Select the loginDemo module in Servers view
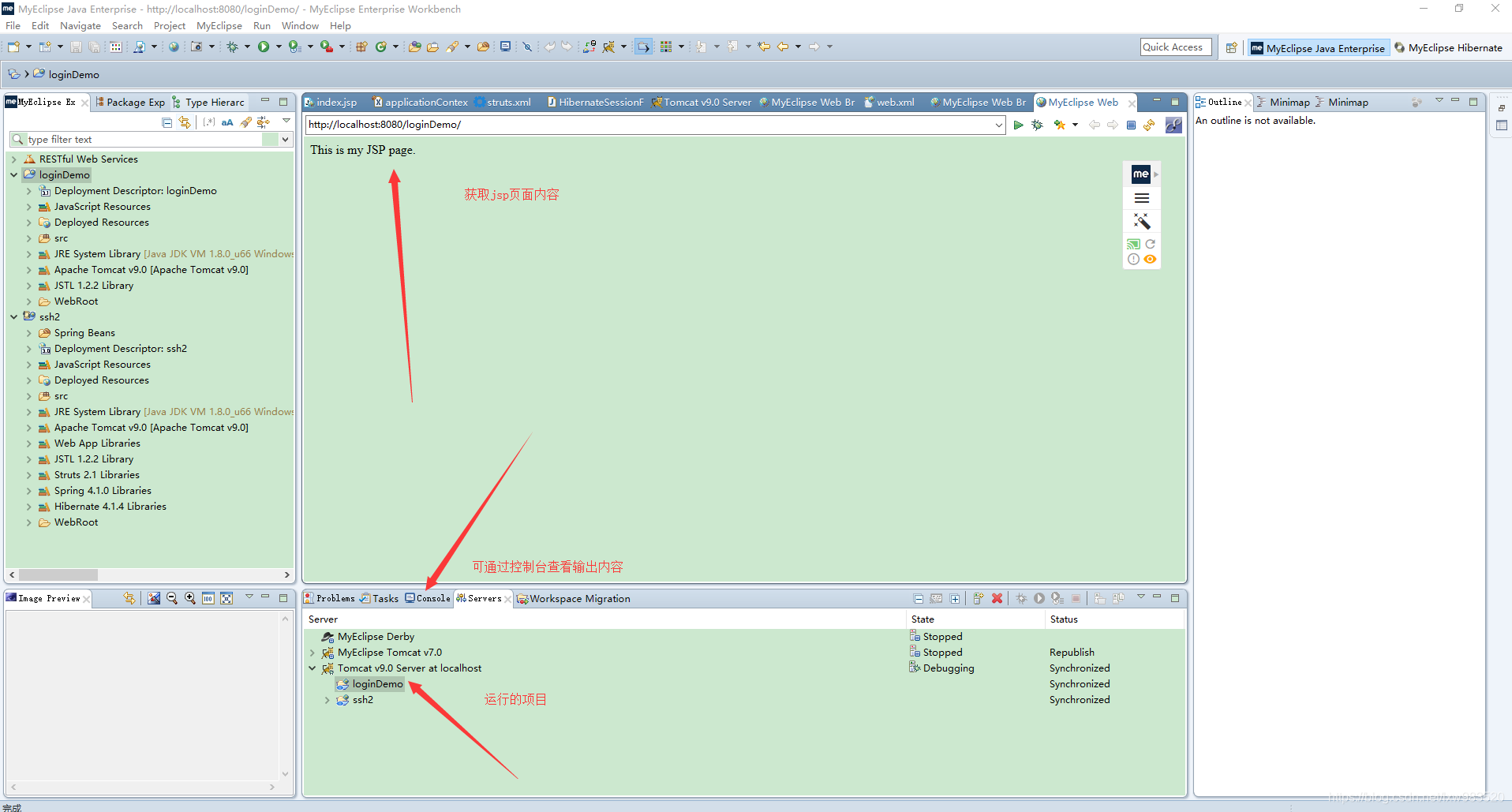 click(369, 684)
